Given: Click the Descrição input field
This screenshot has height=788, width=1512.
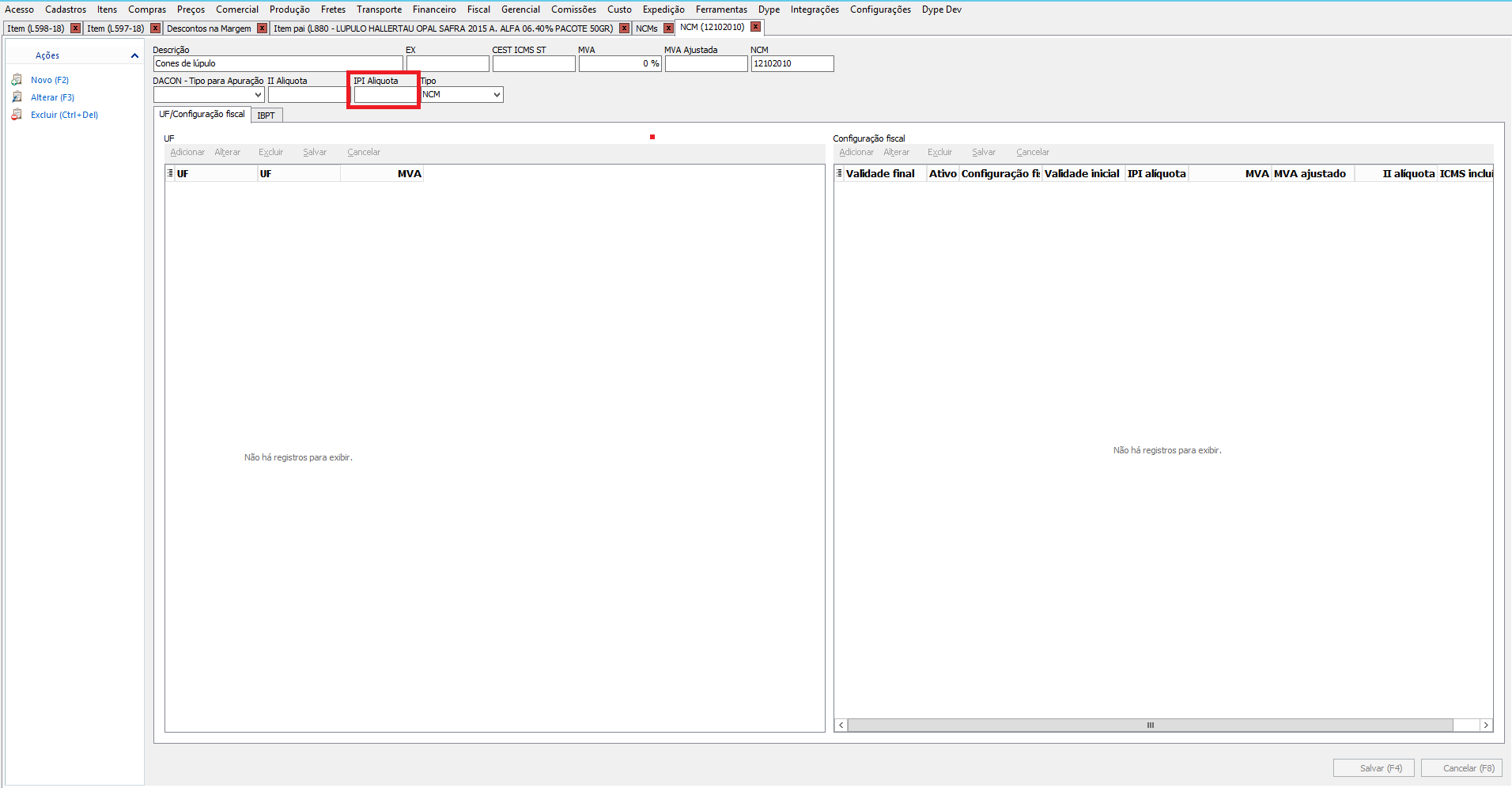Looking at the screenshot, I should (x=278, y=63).
